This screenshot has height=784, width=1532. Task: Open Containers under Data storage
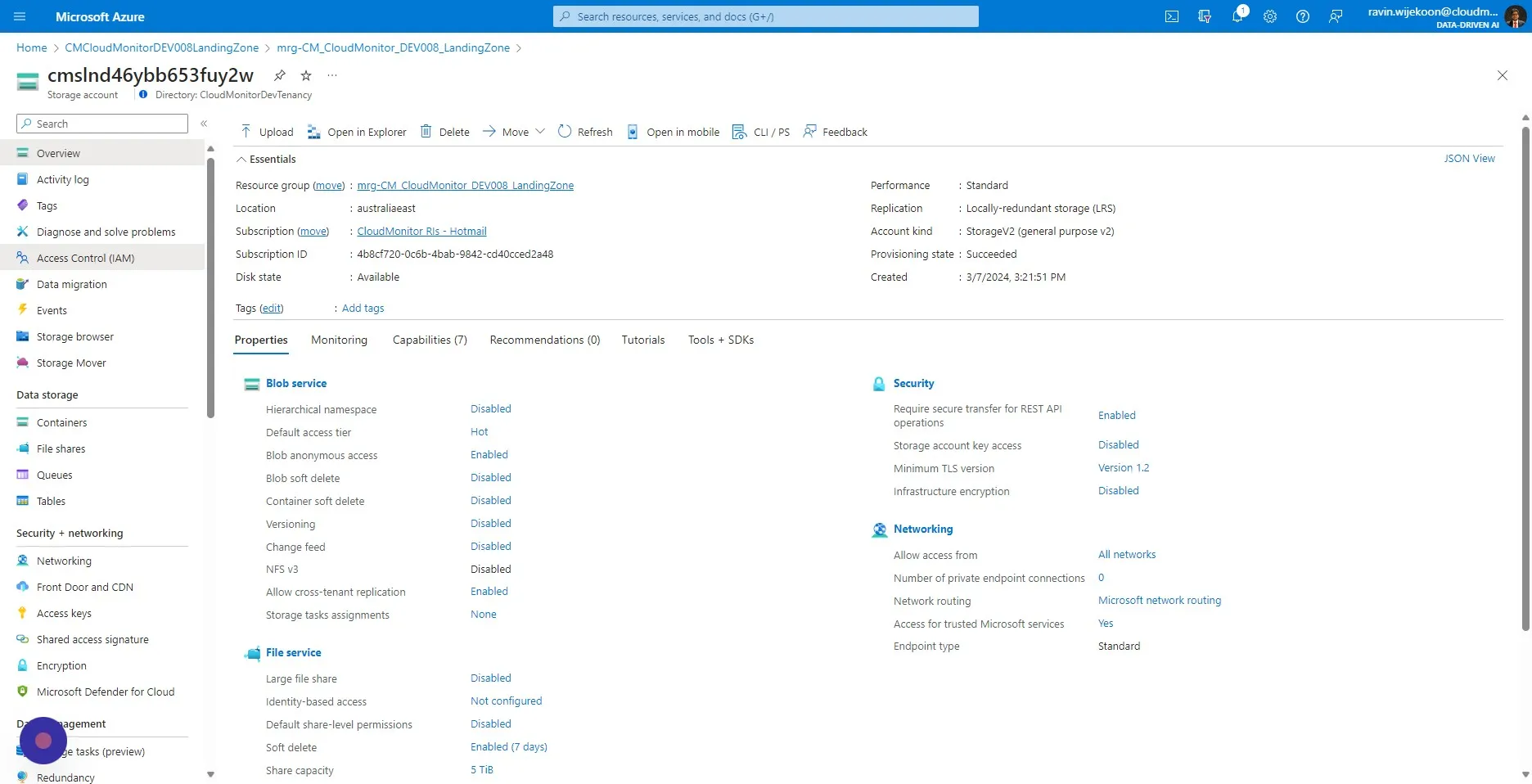pos(102,422)
